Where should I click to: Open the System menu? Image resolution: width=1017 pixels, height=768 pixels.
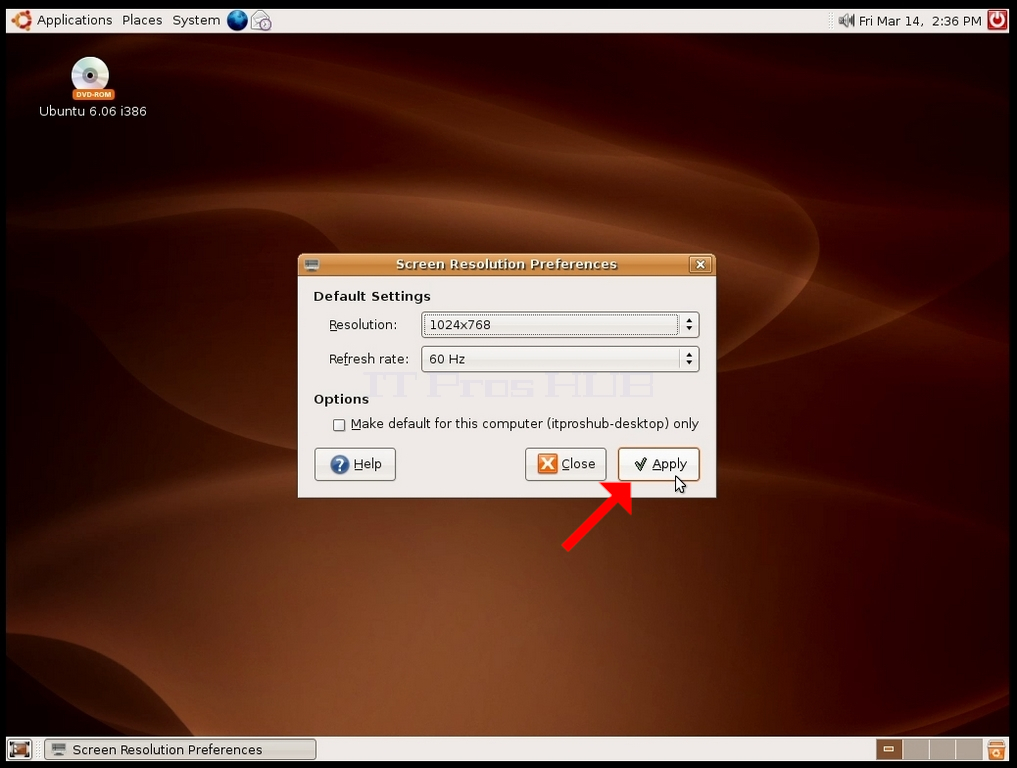coord(196,21)
